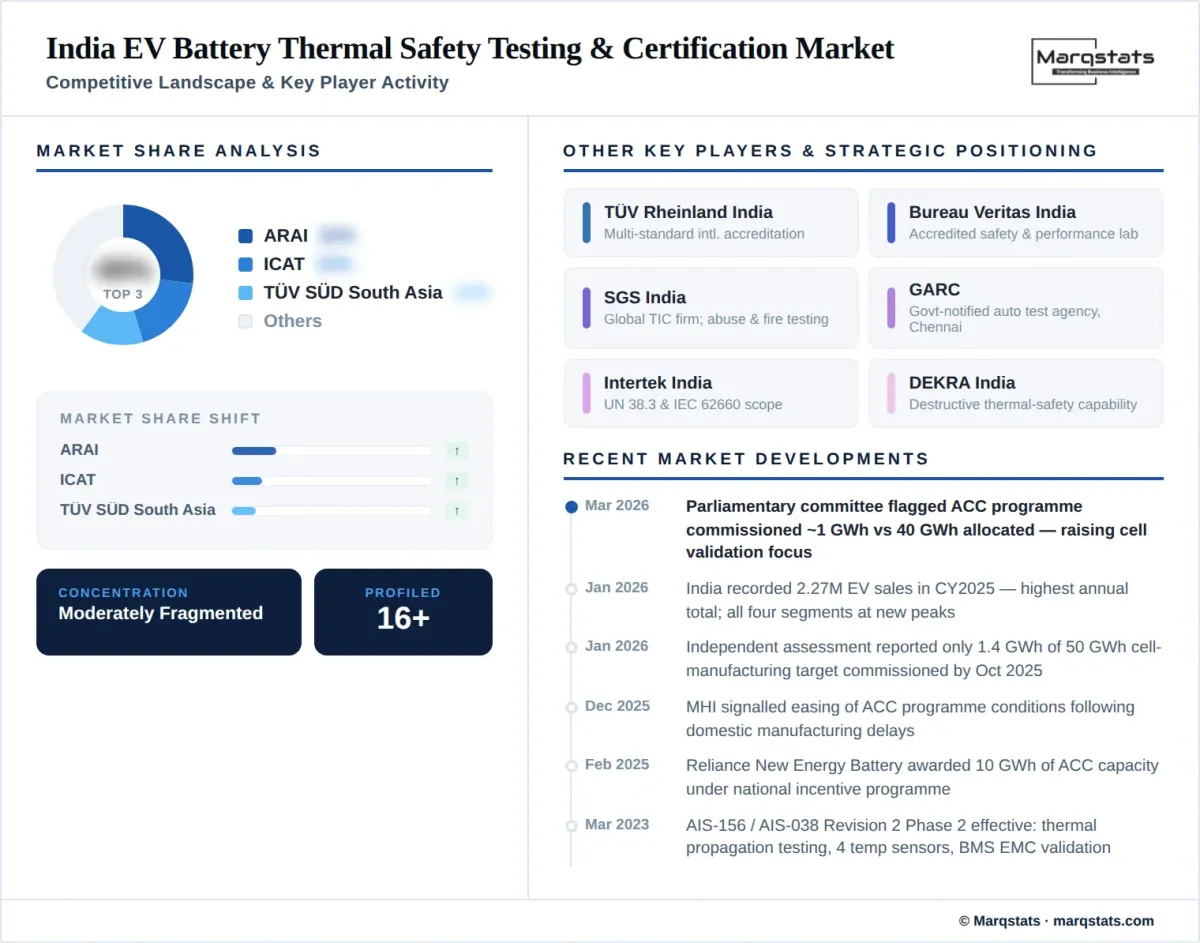Select the Dec 2025 timeline marker dot
The height and width of the screenshot is (943, 1200).
(571, 707)
